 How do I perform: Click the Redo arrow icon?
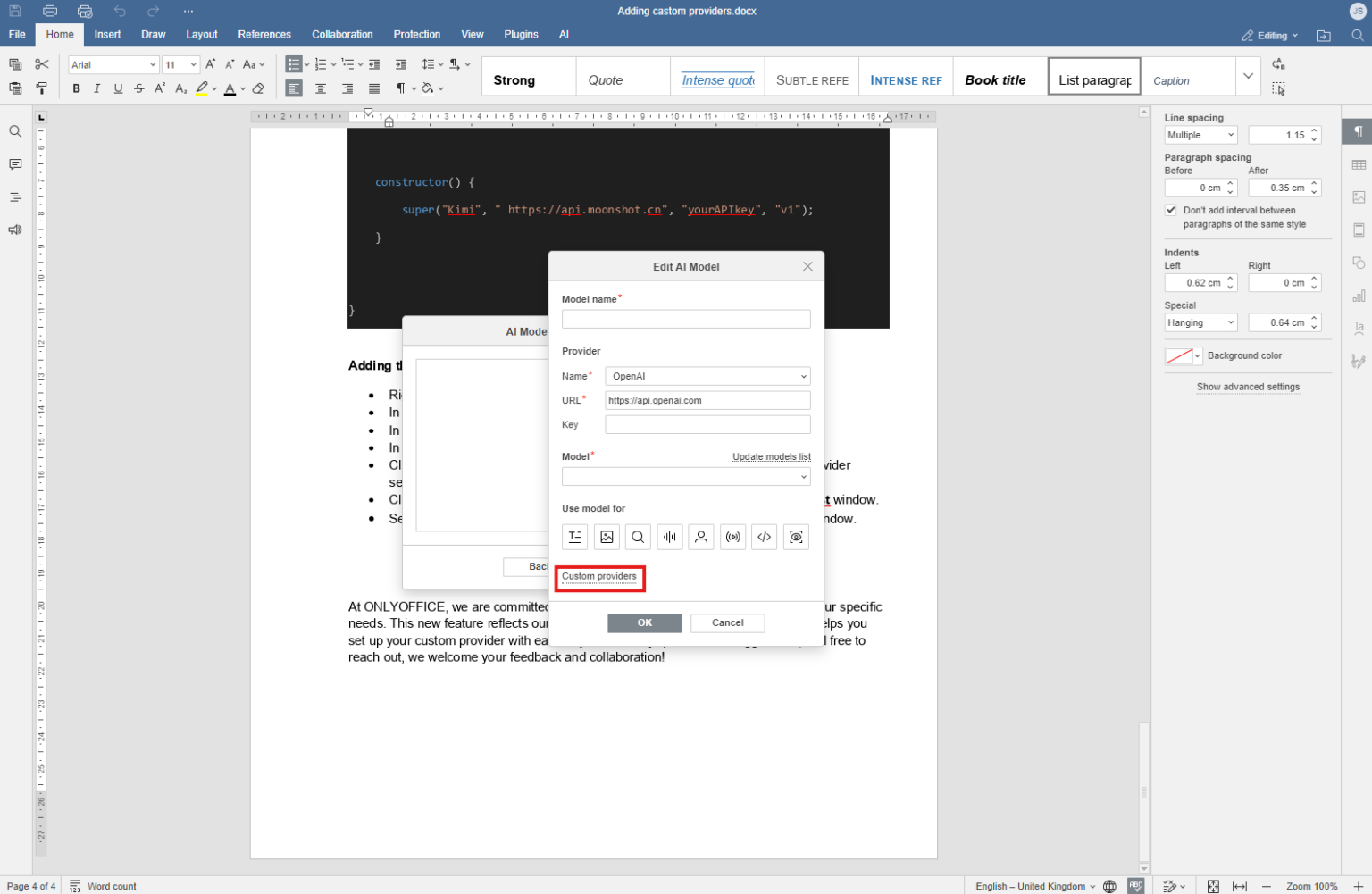154,11
